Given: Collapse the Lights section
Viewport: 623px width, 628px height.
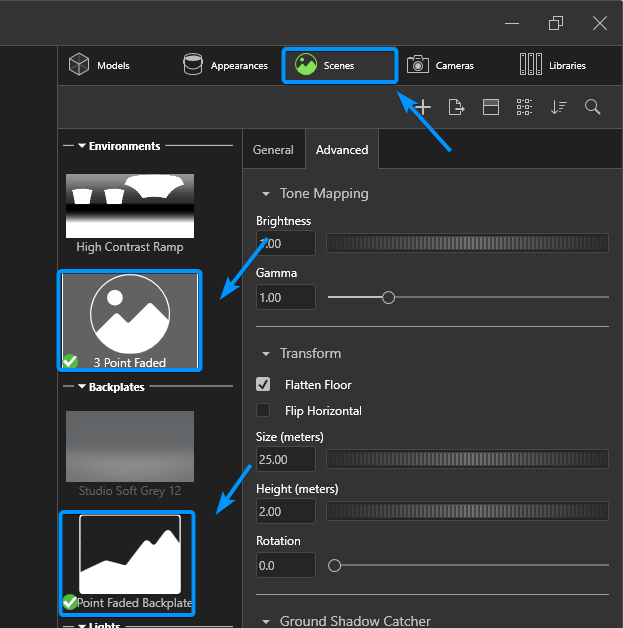Looking at the screenshot, I should [x=82, y=625].
